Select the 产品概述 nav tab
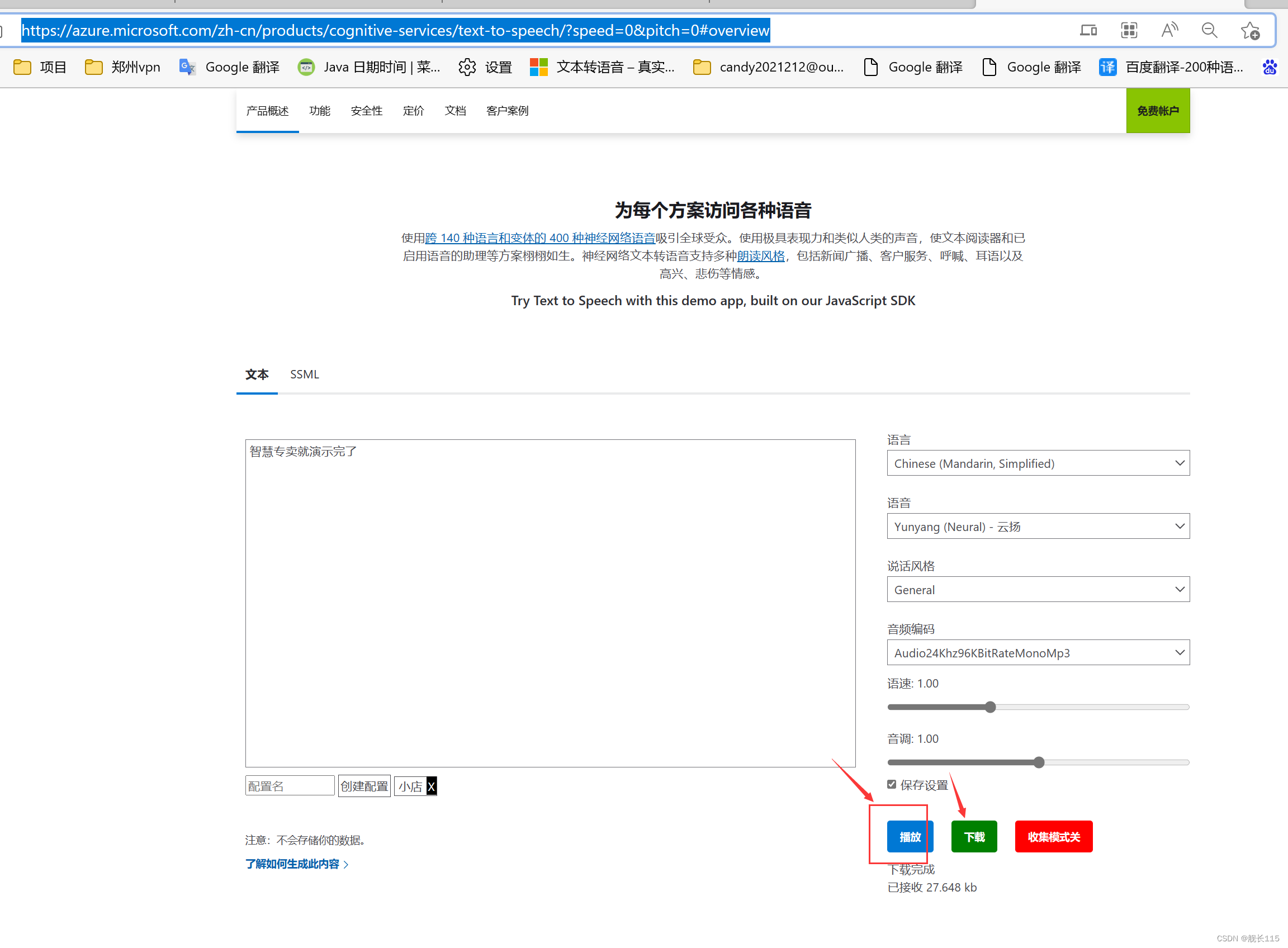1288x948 pixels. (x=267, y=111)
